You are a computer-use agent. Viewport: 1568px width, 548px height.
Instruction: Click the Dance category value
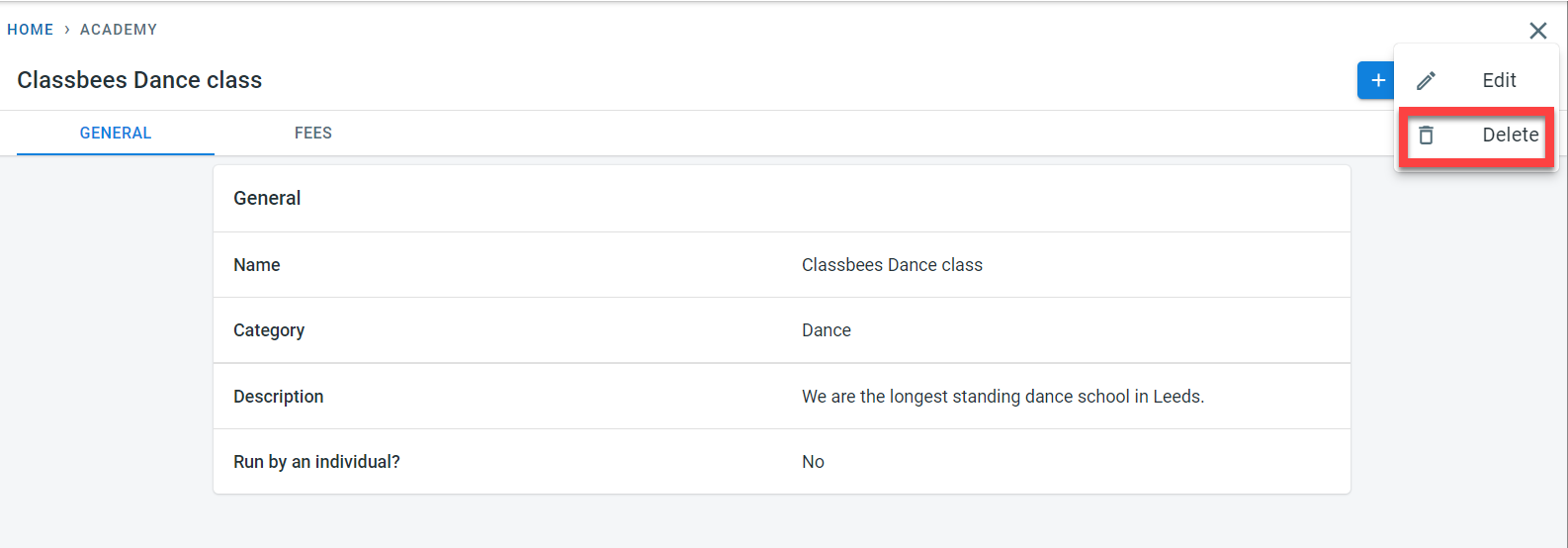(x=827, y=330)
